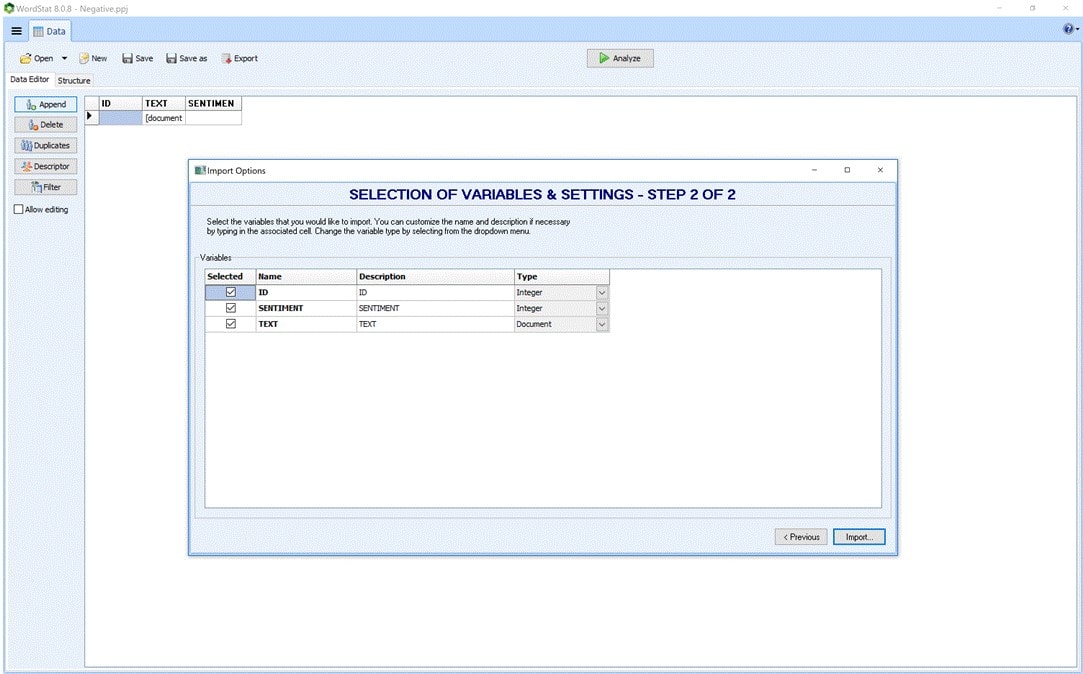Viewport: 1083px width, 674px height.
Task: Run analysis with the Analyze button
Action: (620, 58)
